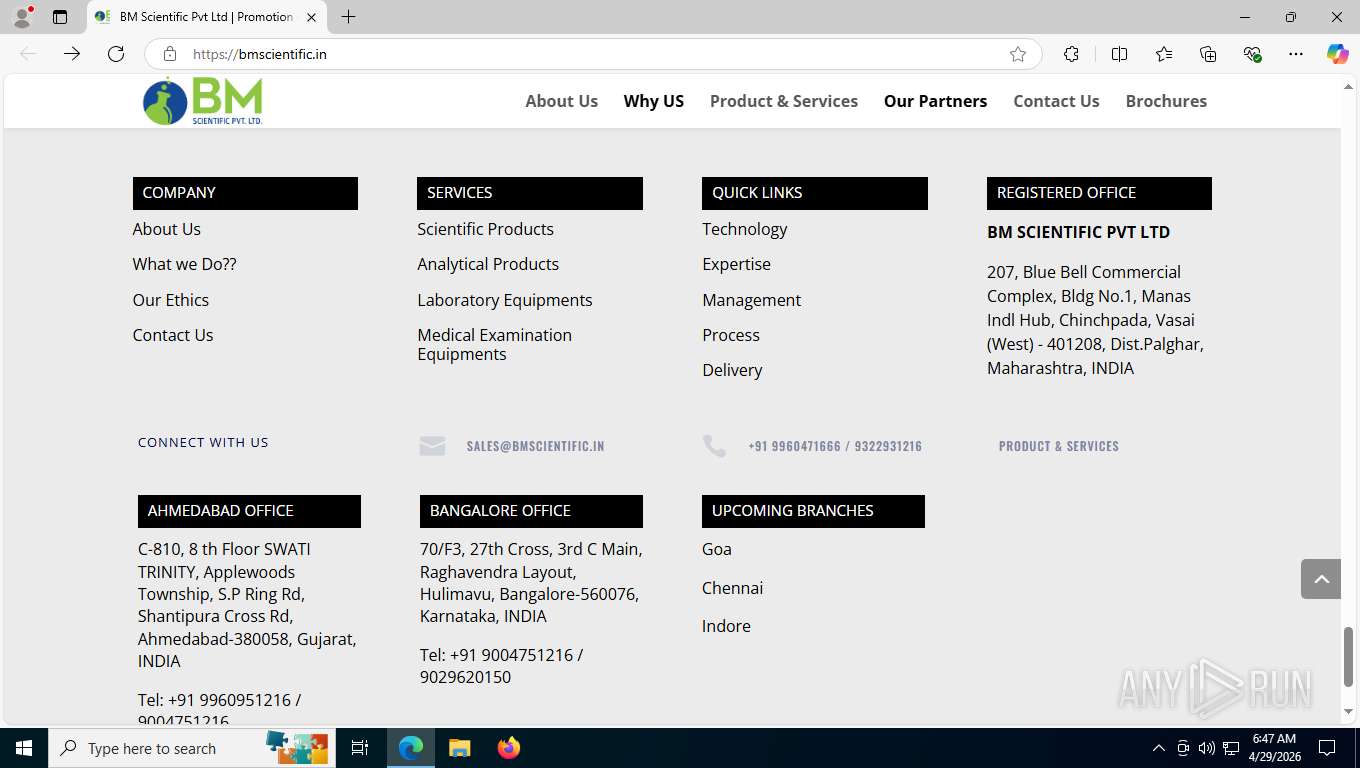Screen dimensions: 1360x768
Task: Open Product & Services nav menu
Action: (784, 101)
